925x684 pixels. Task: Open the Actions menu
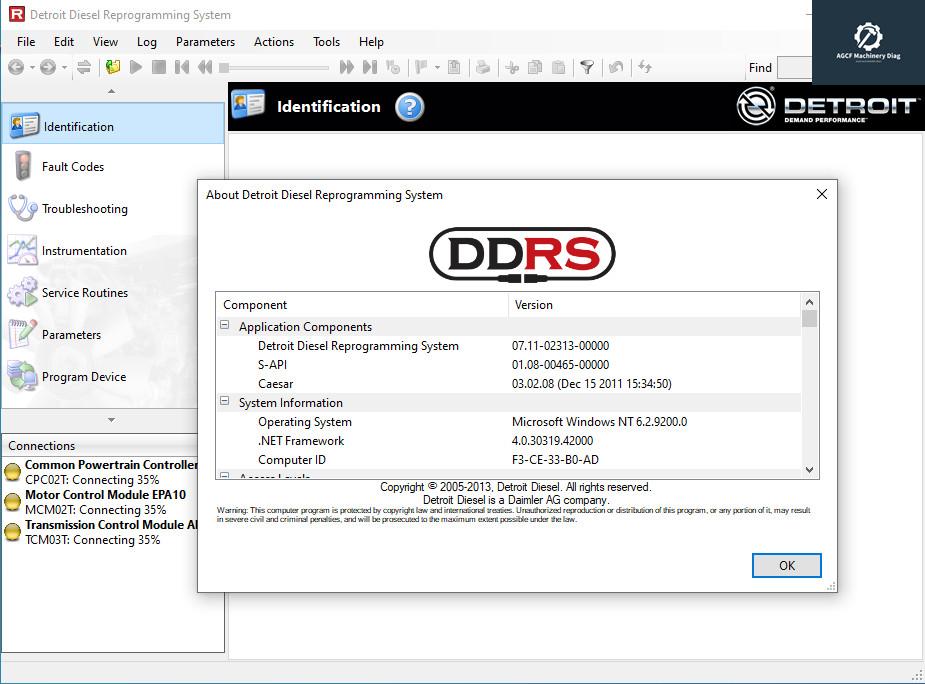(x=273, y=42)
